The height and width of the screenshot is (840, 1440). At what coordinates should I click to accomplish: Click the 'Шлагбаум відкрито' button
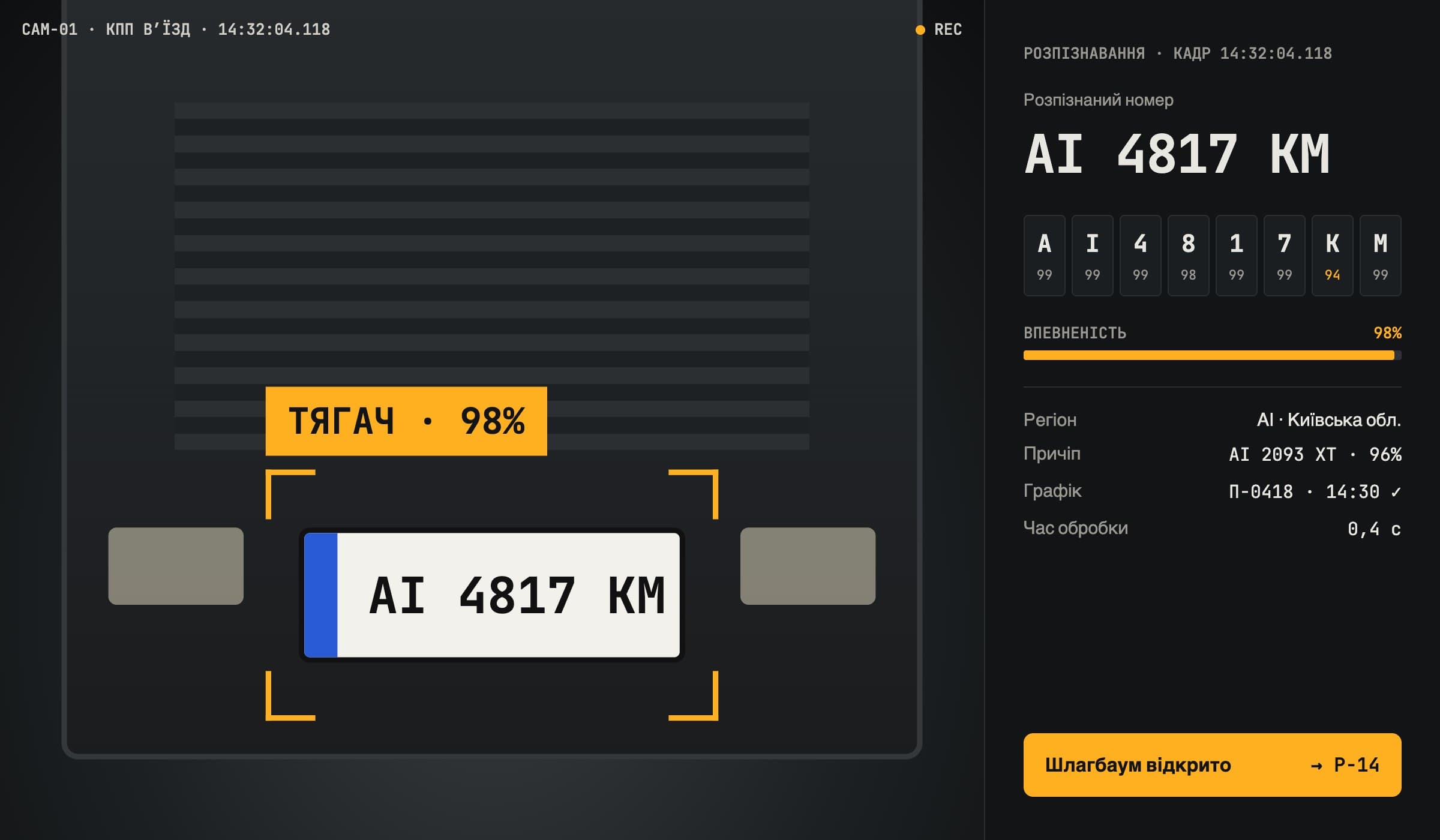click(1212, 765)
